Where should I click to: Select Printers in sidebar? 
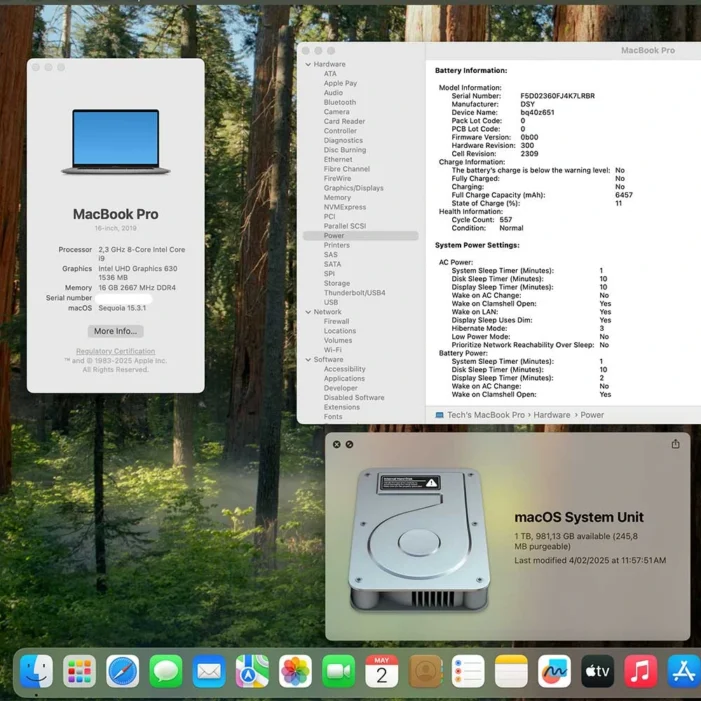[x=337, y=245]
